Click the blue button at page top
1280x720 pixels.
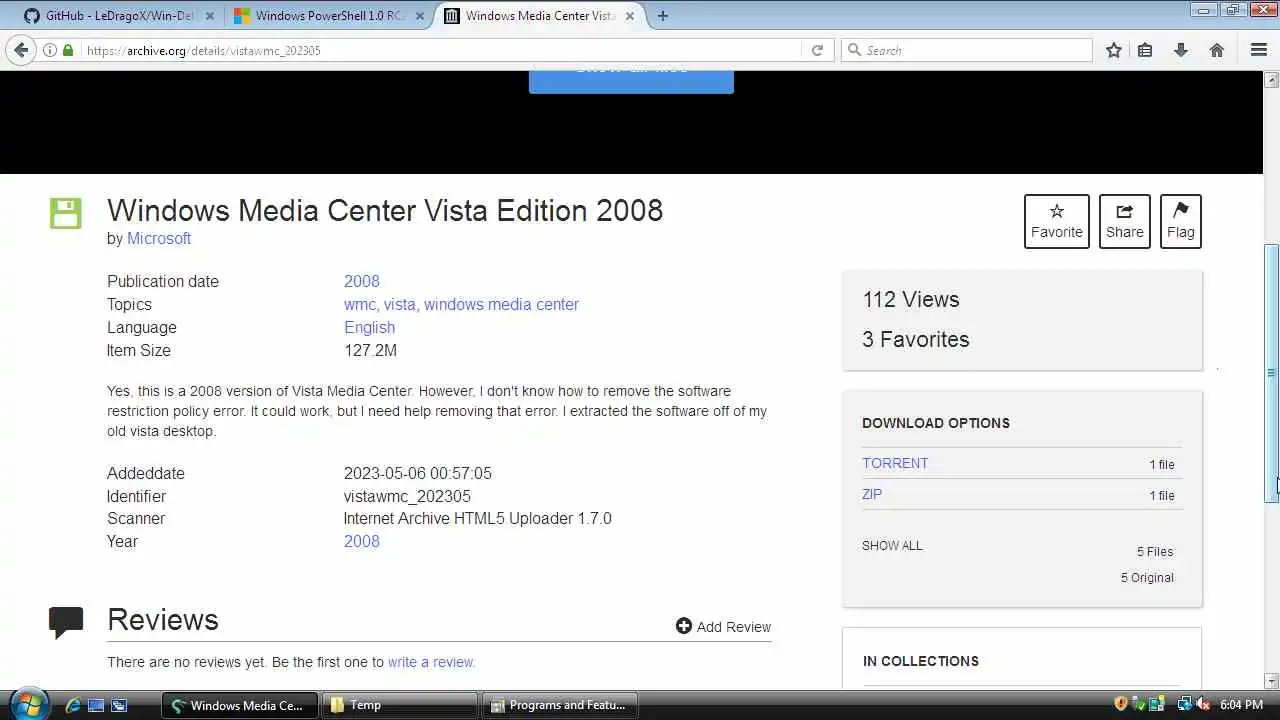pos(631,80)
